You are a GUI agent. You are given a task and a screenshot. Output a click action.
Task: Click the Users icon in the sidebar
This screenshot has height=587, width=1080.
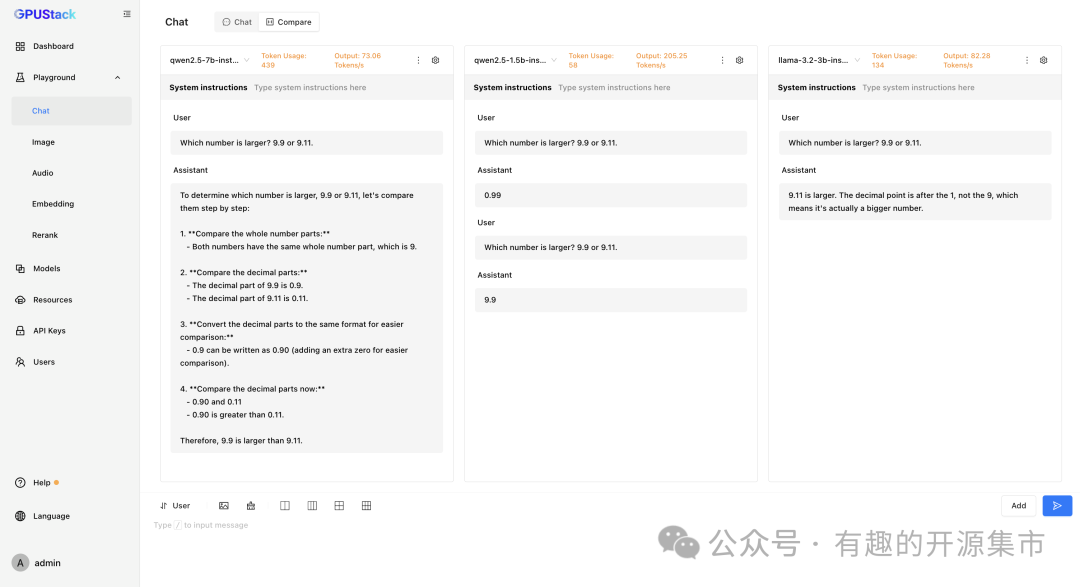click(20, 362)
